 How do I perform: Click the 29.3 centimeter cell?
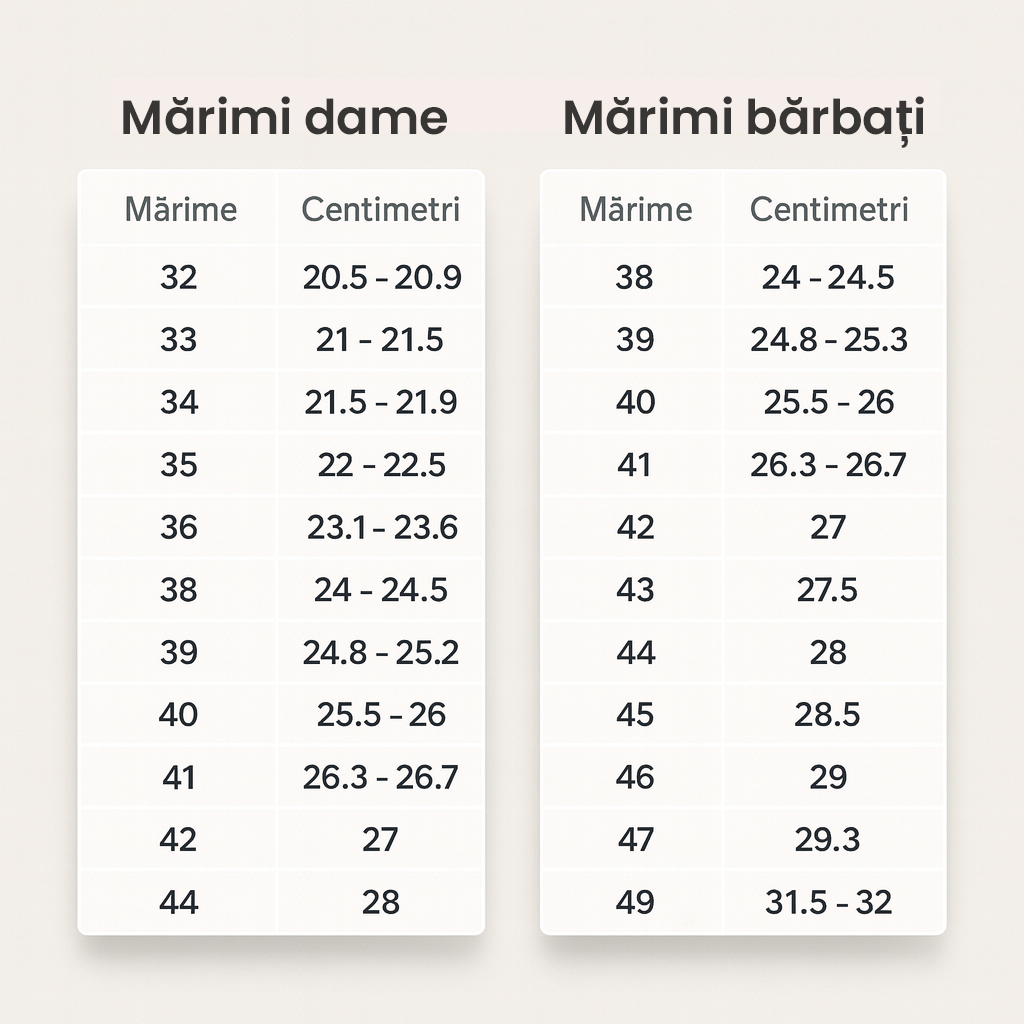click(x=828, y=840)
